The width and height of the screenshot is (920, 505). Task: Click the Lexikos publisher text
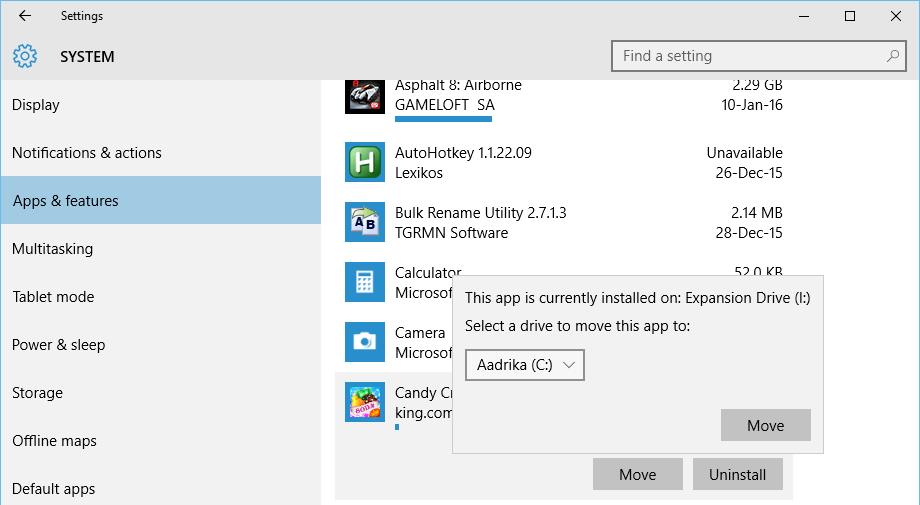(418, 172)
